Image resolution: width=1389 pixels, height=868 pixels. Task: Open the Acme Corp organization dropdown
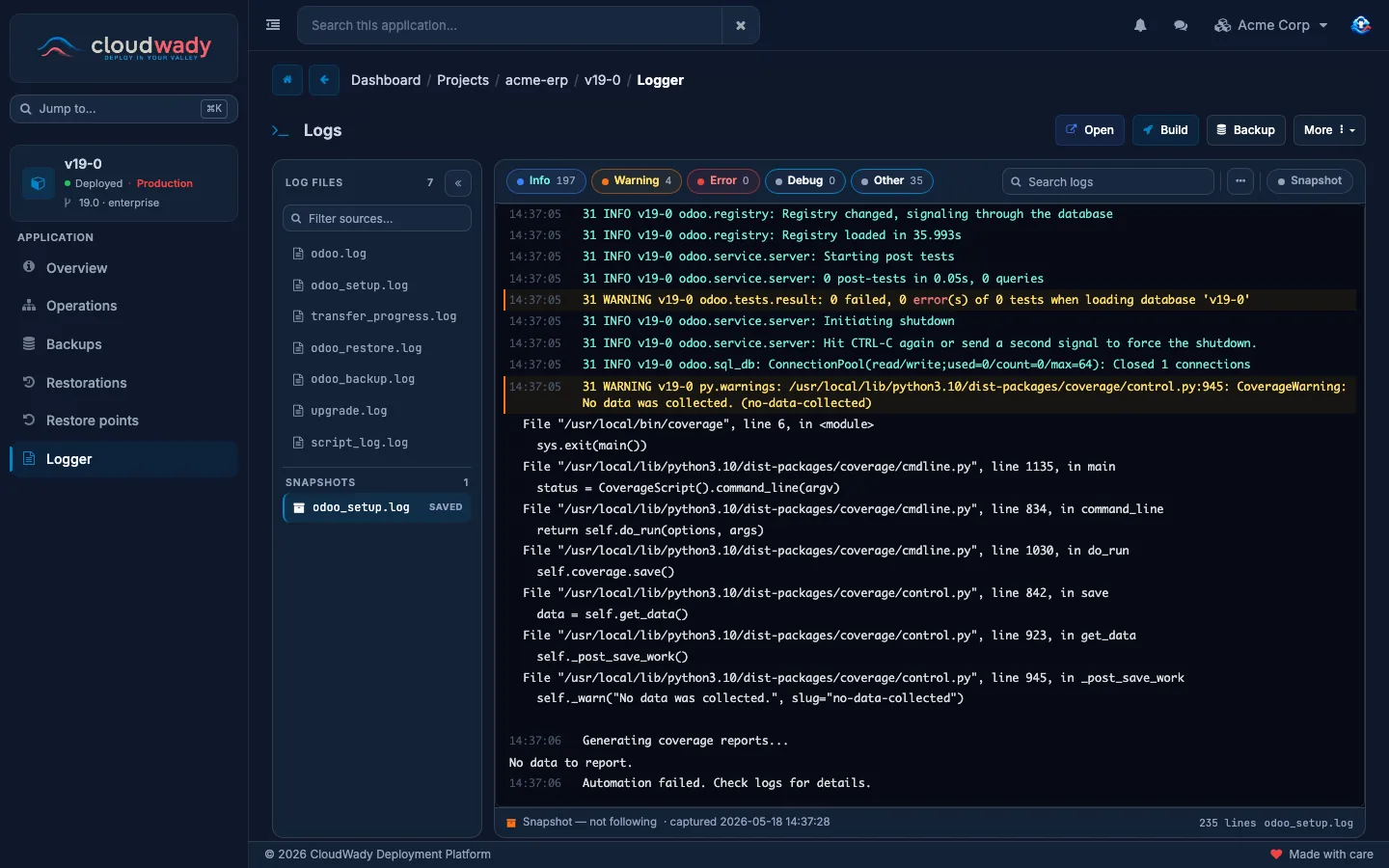(1271, 25)
